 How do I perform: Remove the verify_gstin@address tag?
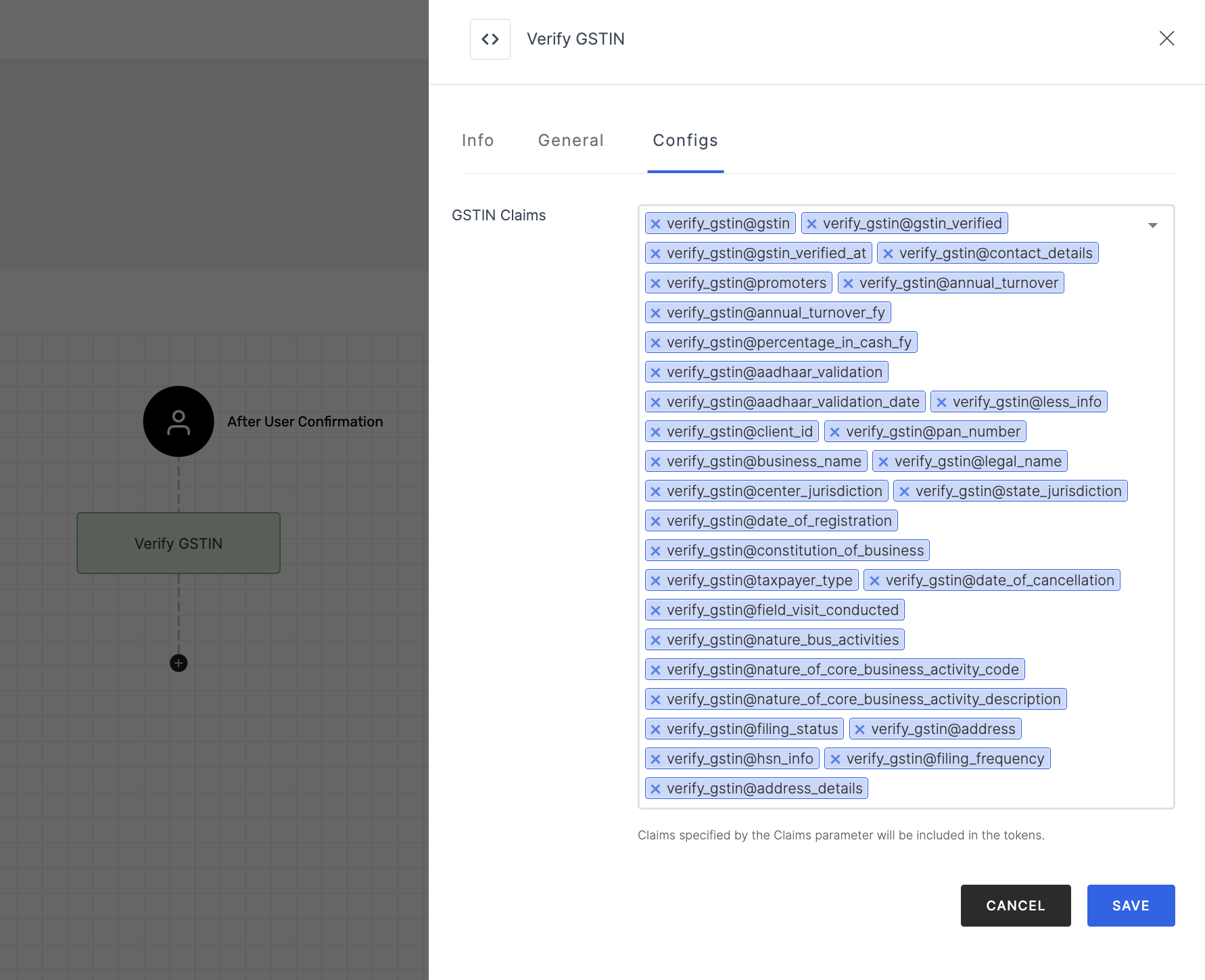pyautogui.click(x=859, y=729)
